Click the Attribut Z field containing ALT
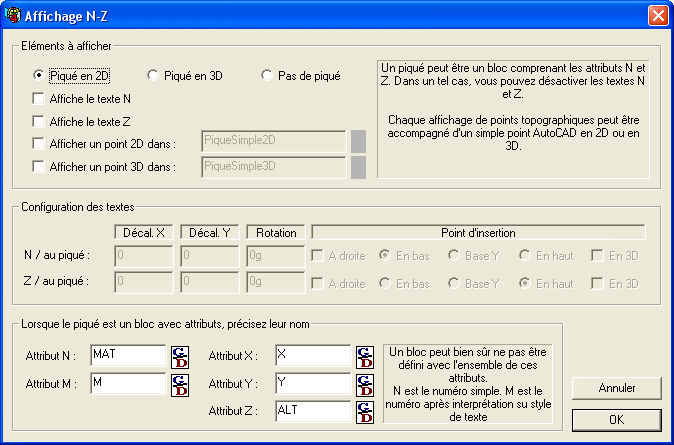The image size is (674, 445). coord(312,411)
